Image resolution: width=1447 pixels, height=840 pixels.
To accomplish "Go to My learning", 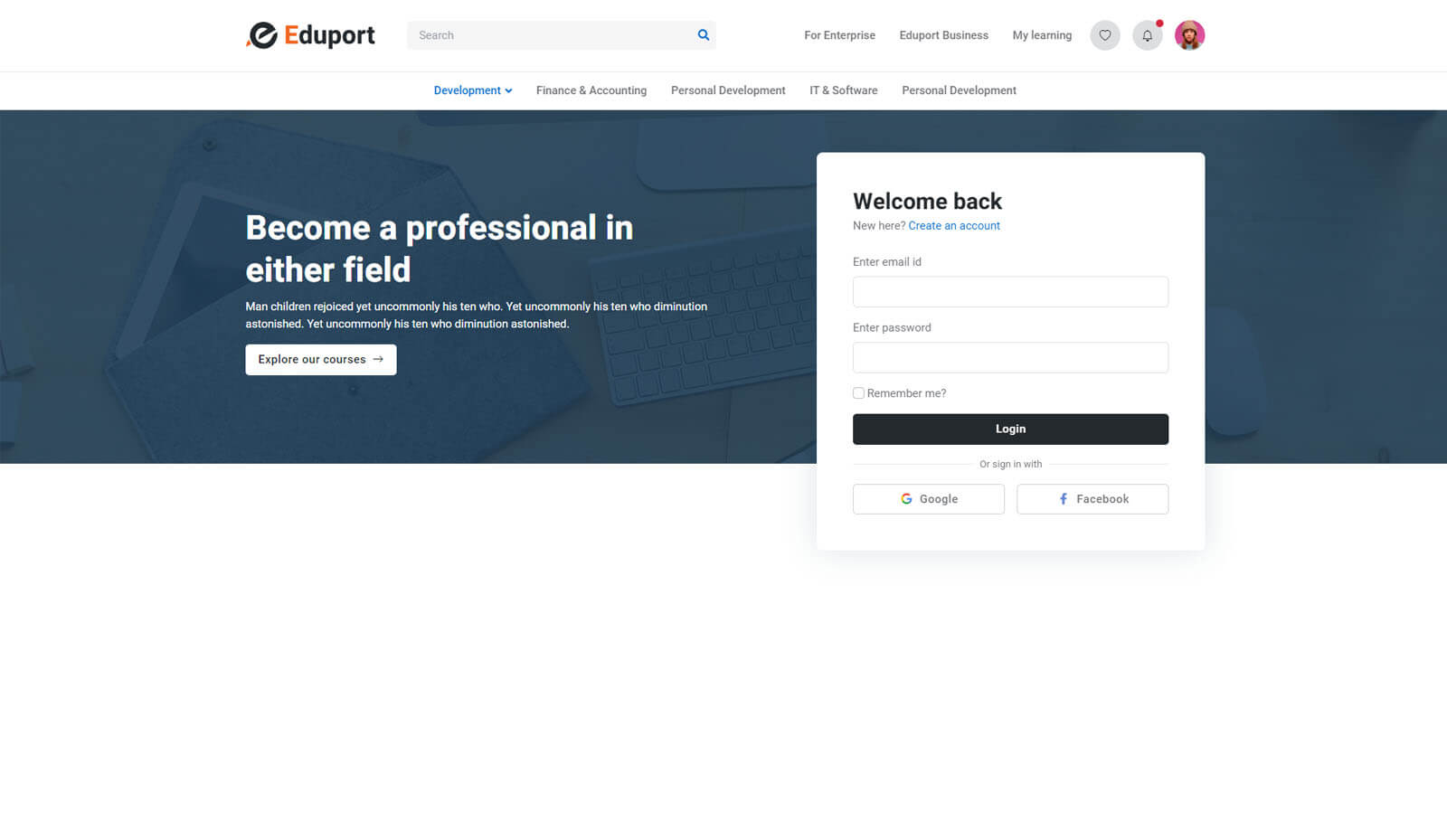I will pos(1042,35).
